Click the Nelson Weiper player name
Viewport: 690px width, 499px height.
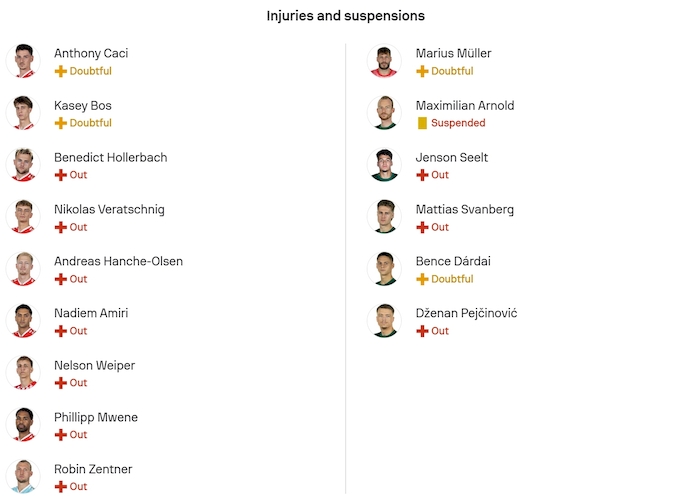click(94, 365)
